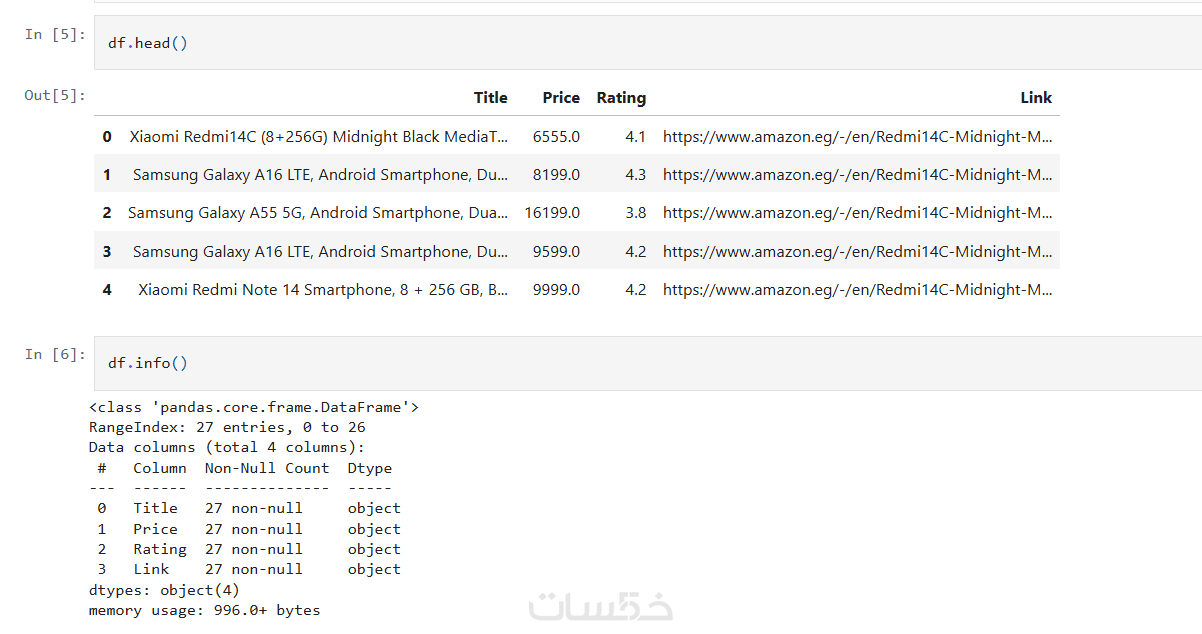Click the Price column header

point(561,98)
